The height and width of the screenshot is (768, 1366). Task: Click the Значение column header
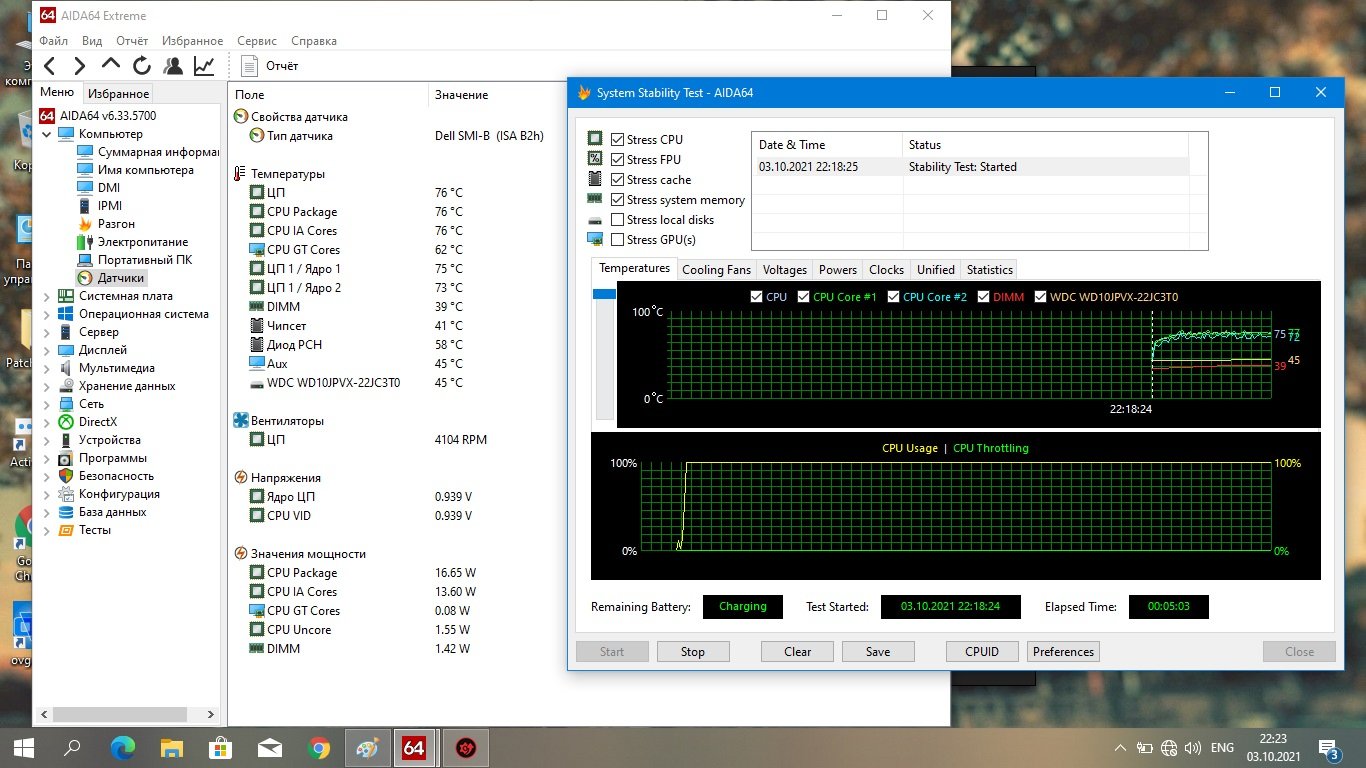461,95
